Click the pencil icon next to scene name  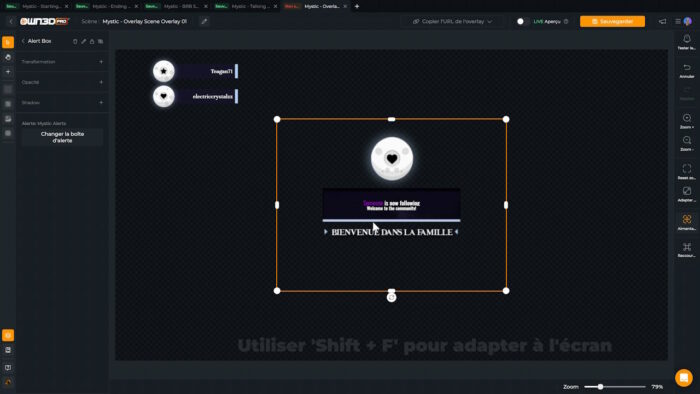point(204,21)
